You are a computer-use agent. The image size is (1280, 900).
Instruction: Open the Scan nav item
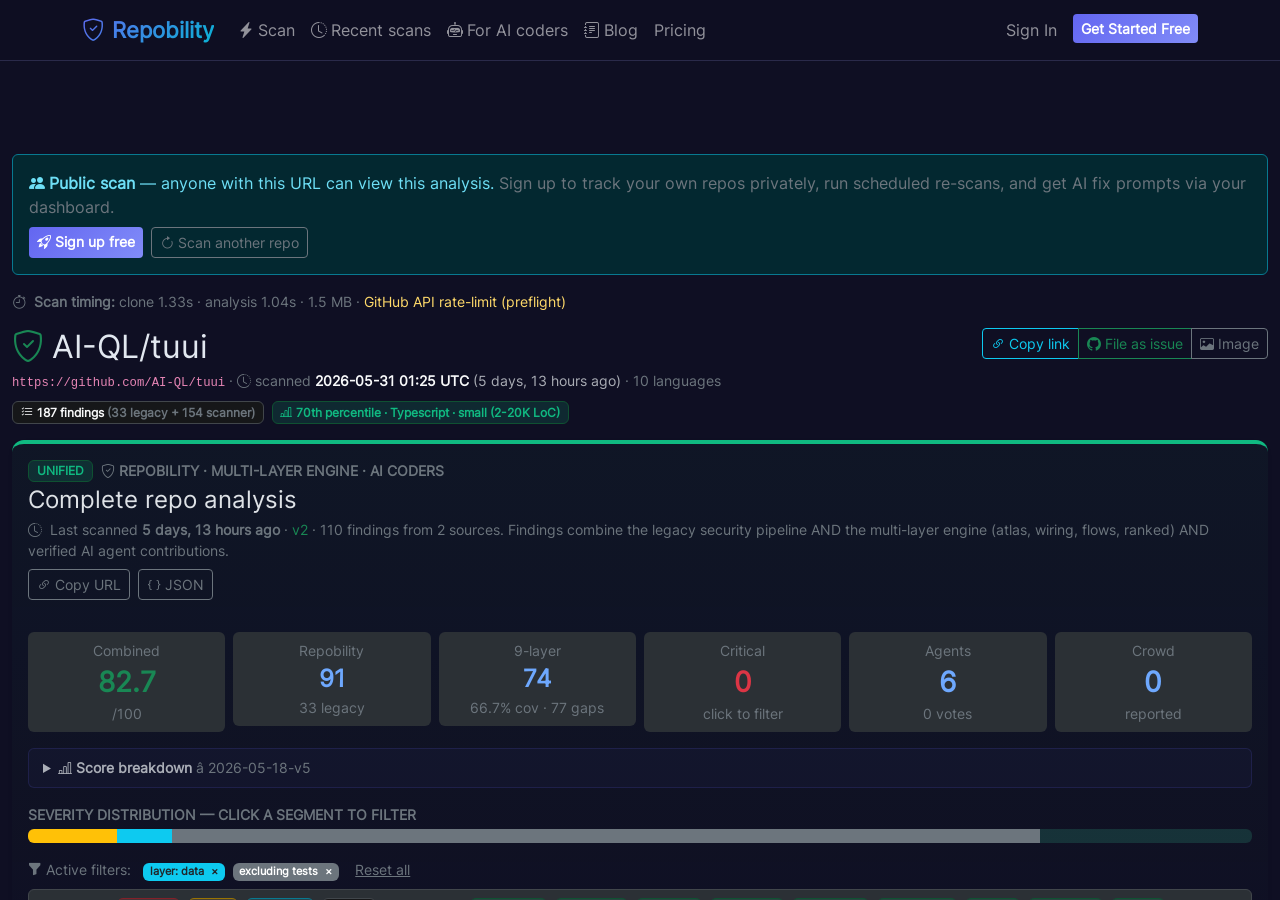[x=267, y=30]
